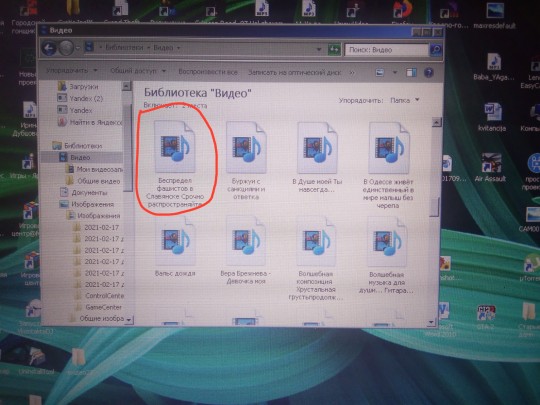Open the view options dropdown arrow
The image size is (540, 405).
(395, 72)
